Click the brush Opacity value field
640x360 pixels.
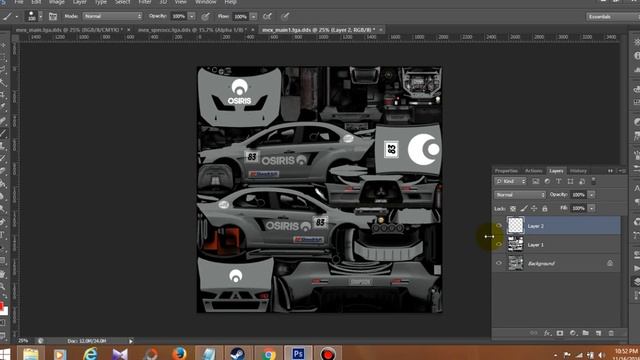(x=179, y=16)
